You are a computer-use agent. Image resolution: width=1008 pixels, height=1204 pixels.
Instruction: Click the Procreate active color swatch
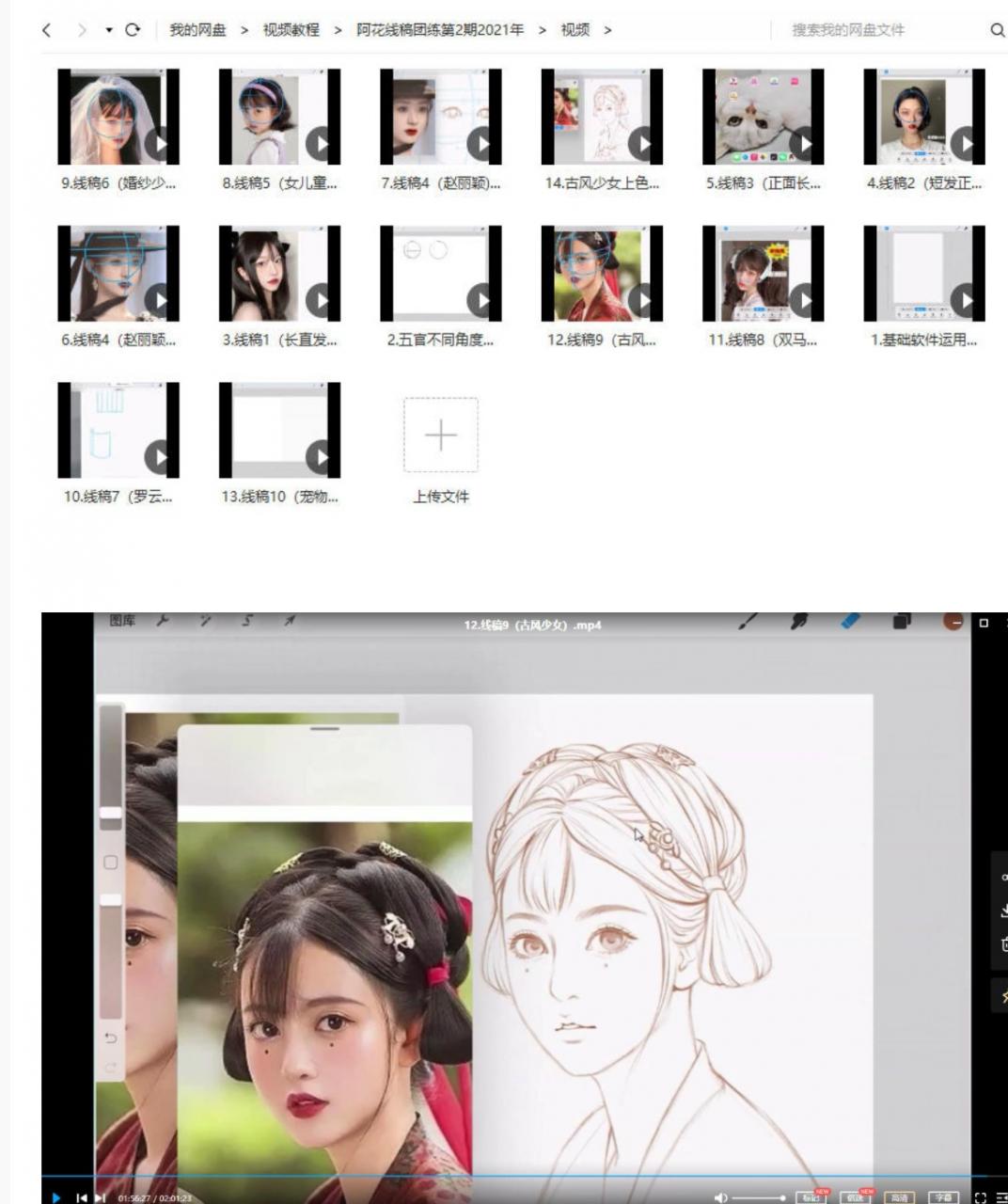[953, 622]
